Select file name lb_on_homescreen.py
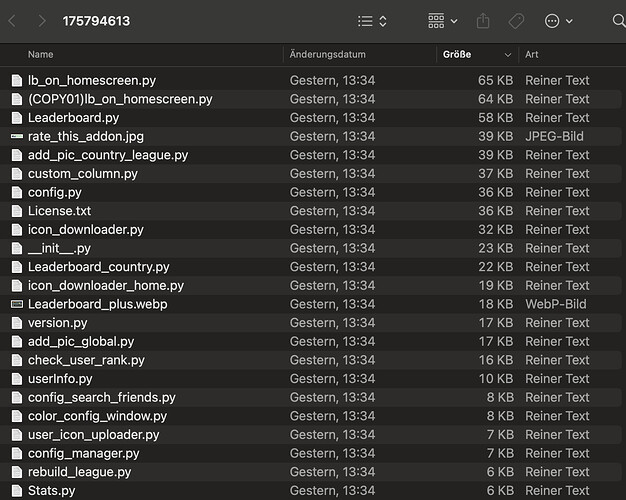The height and width of the screenshot is (500, 626). [x=92, y=81]
